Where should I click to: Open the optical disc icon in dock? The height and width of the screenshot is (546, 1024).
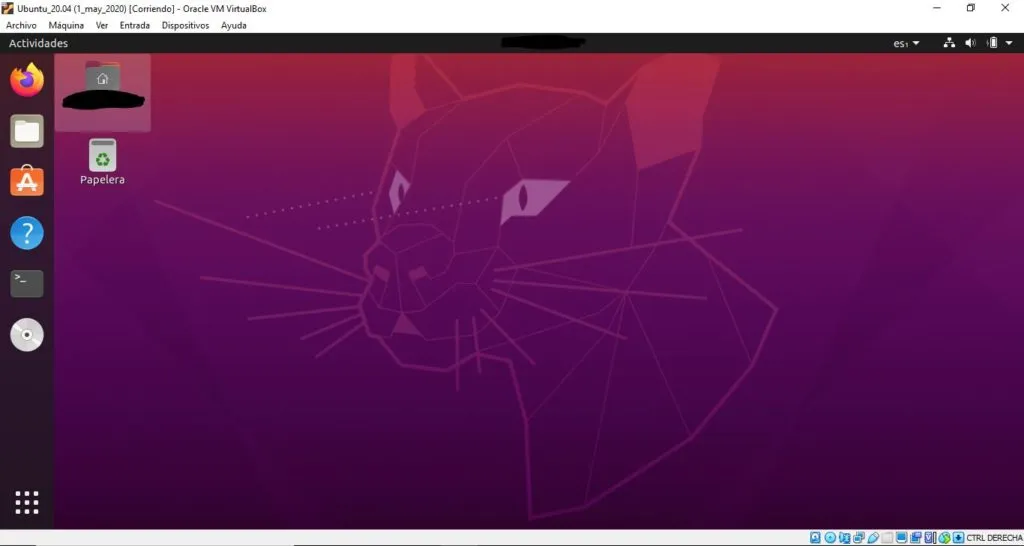click(27, 335)
